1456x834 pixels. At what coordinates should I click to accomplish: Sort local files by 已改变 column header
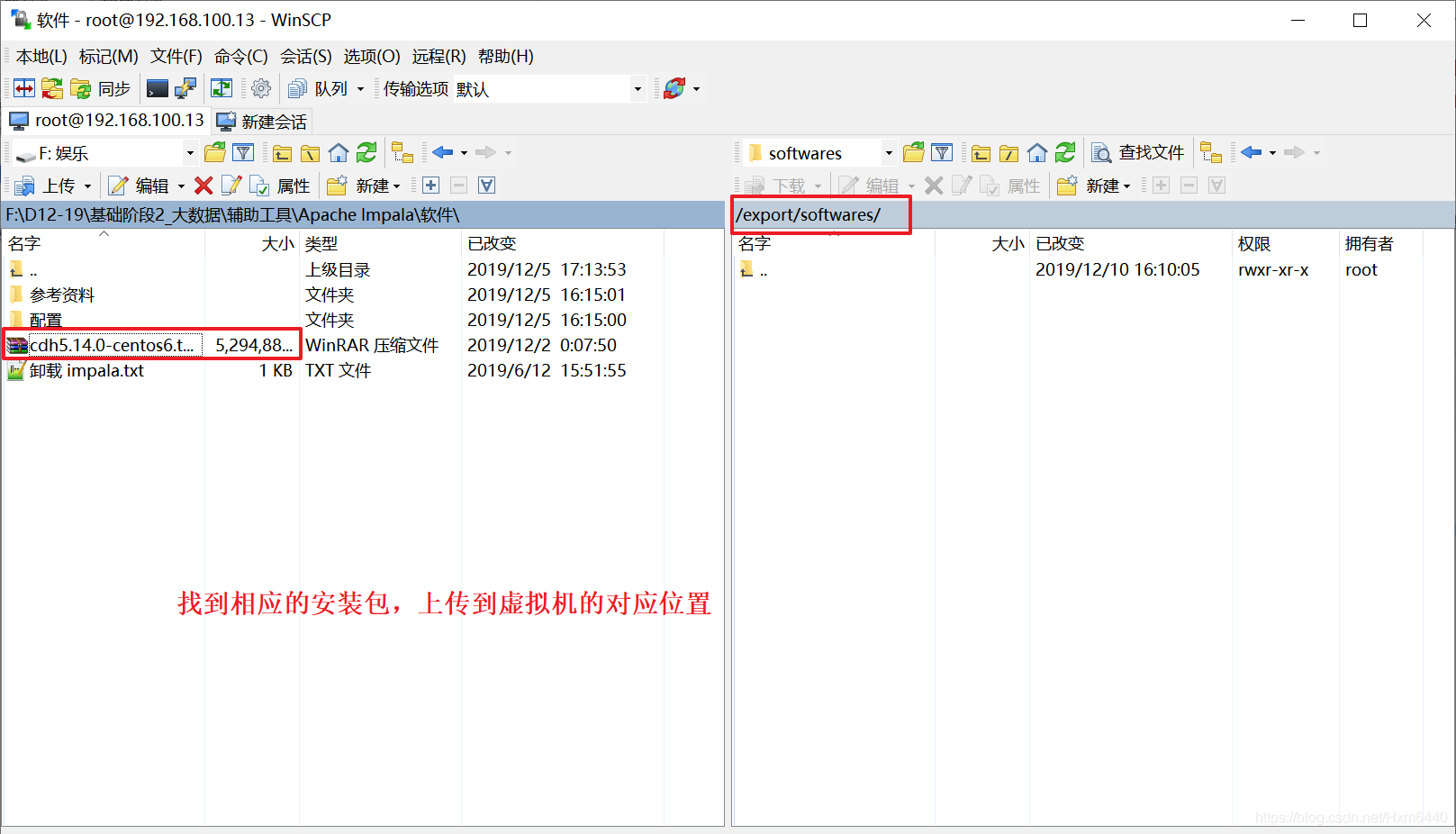click(563, 243)
